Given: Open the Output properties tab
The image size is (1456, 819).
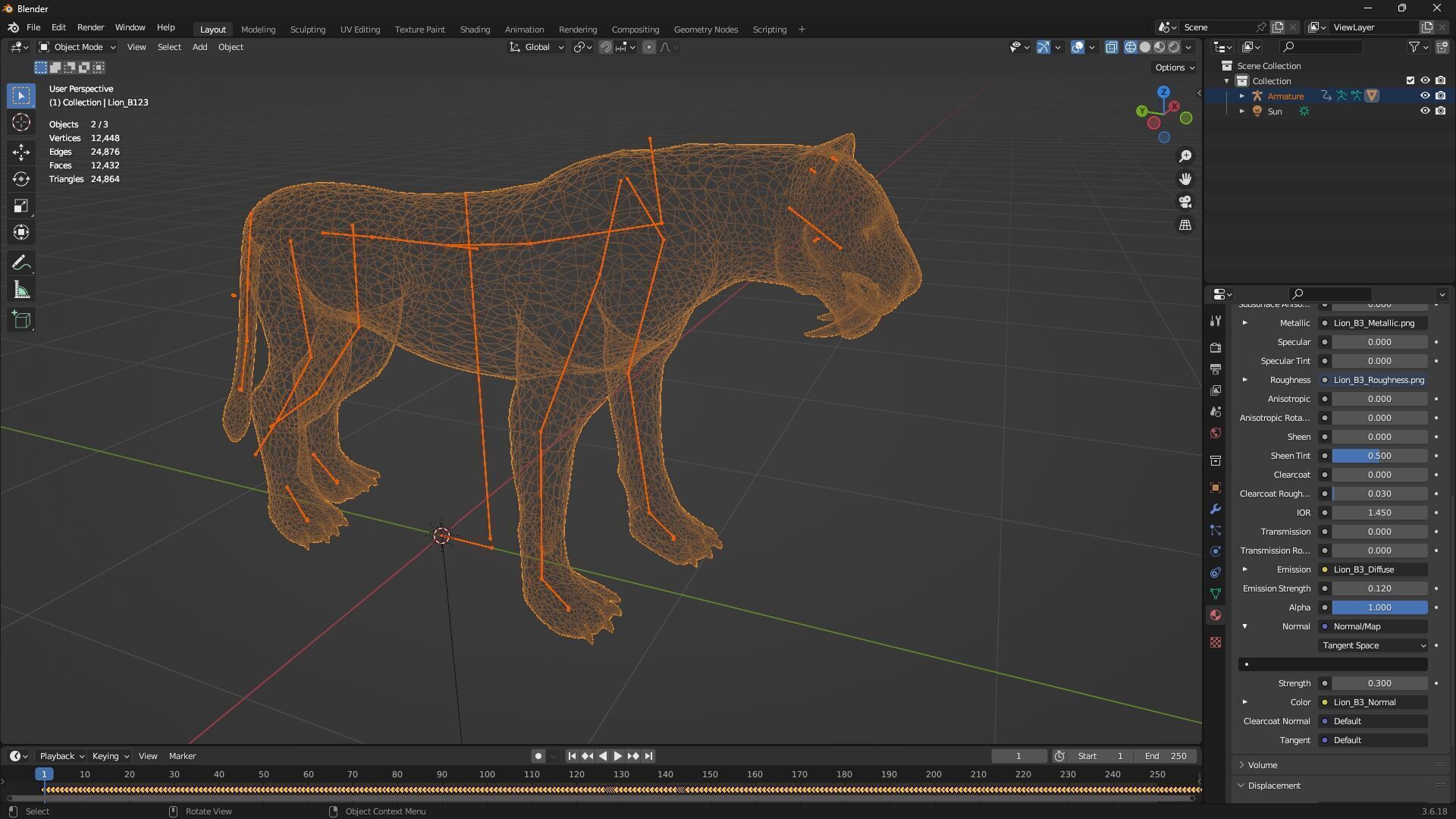Looking at the screenshot, I should coord(1216,369).
